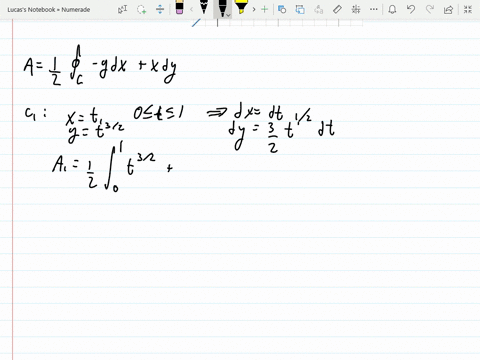Toggle the Ruler tool

tap(337, 9)
